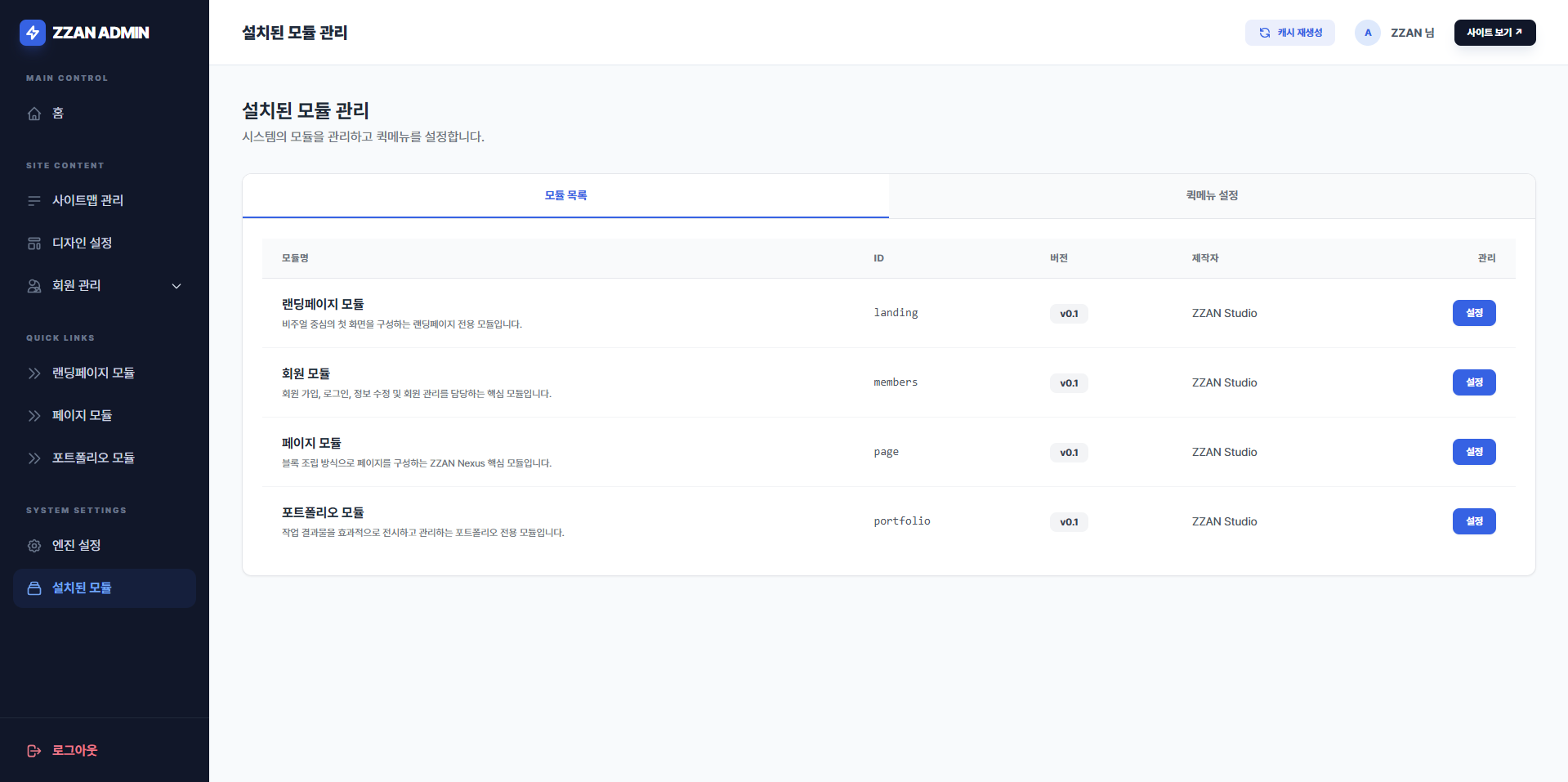Click the gear icon for 엔진 설정
The width and height of the screenshot is (1568, 782).
coord(34,546)
